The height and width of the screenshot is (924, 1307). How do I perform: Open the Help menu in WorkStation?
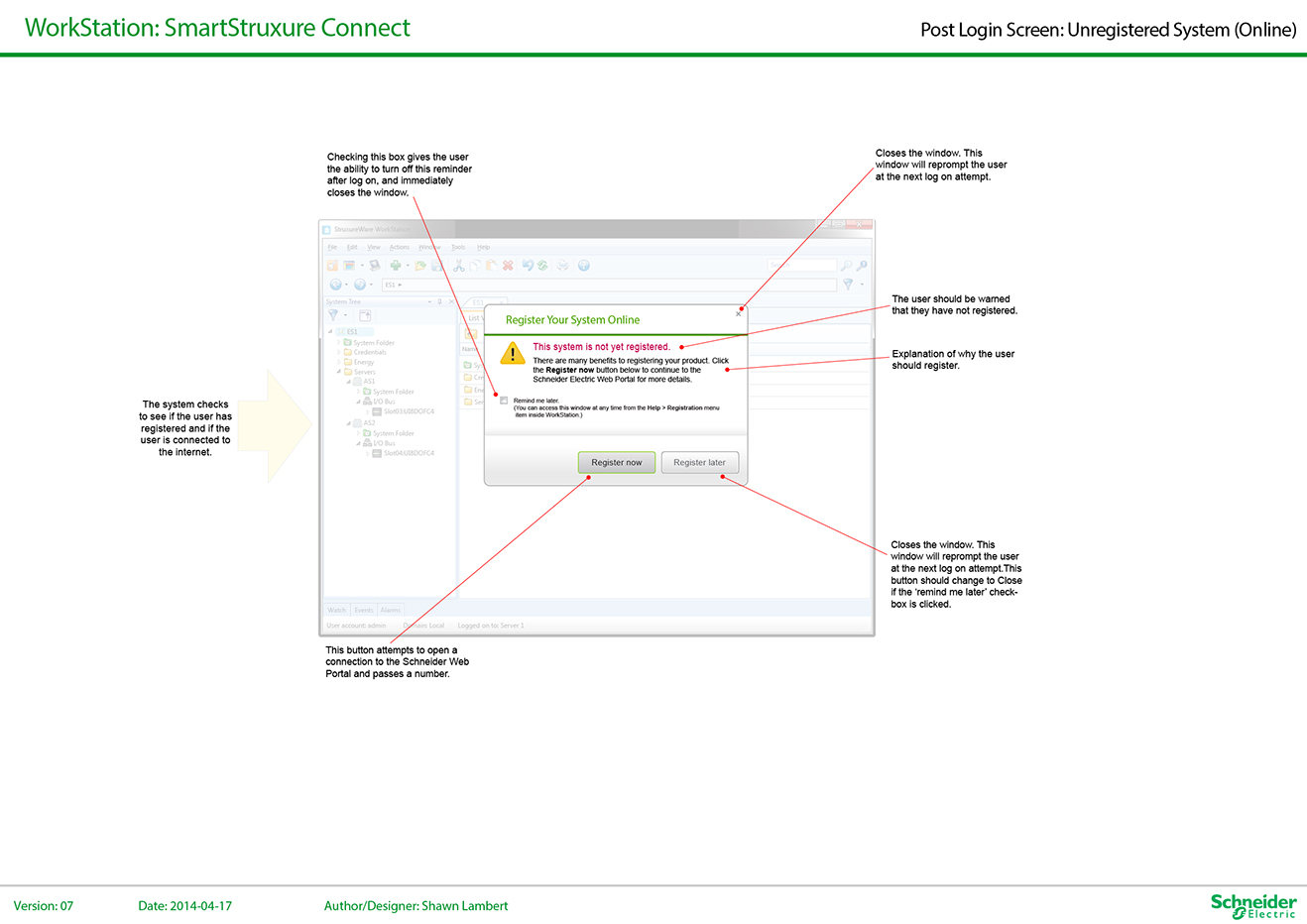[484, 247]
